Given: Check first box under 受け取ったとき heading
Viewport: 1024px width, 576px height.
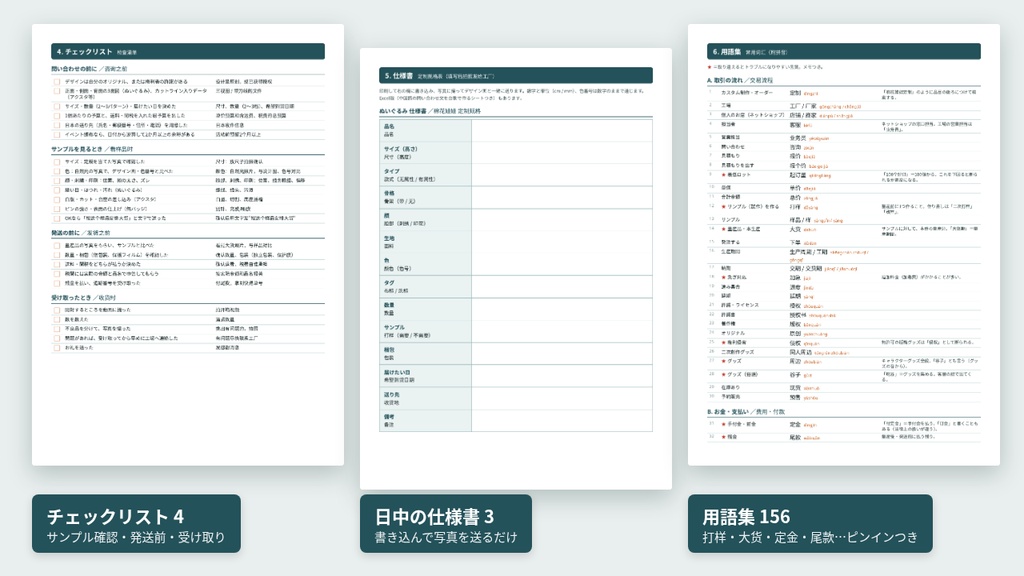Looking at the screenshot, I should (57, 310).
